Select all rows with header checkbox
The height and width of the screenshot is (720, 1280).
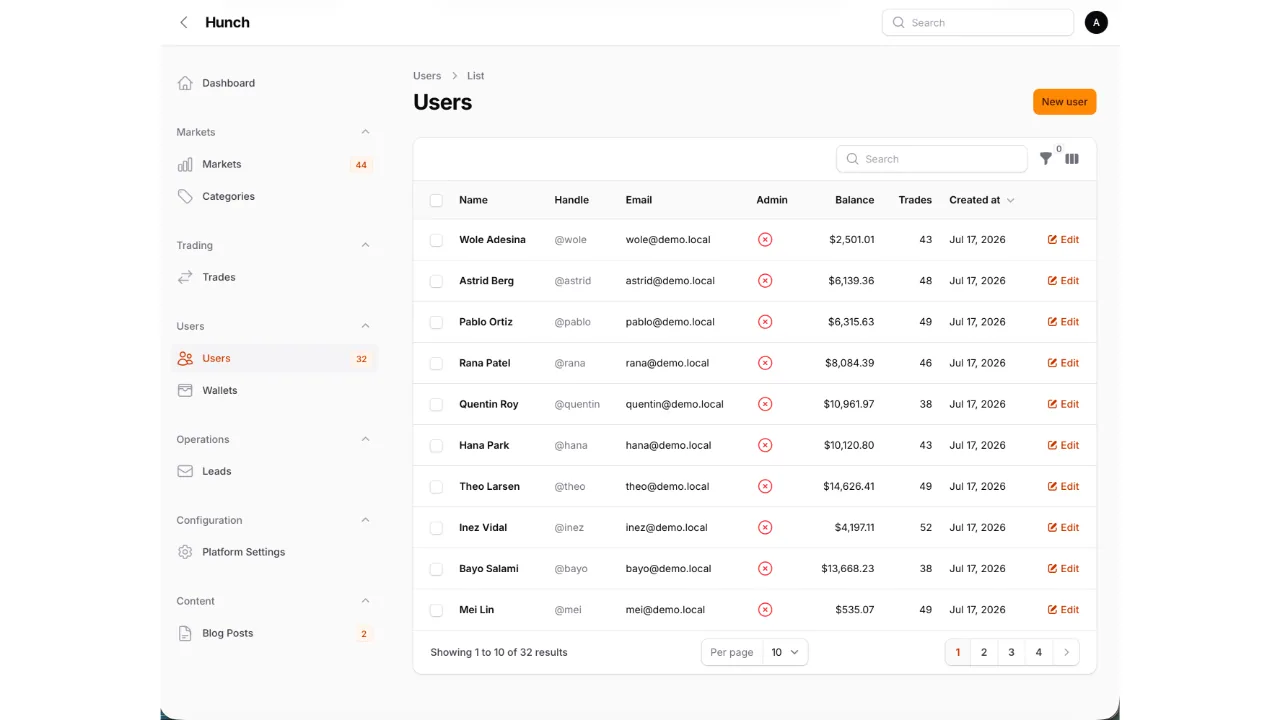pos(436,200)
